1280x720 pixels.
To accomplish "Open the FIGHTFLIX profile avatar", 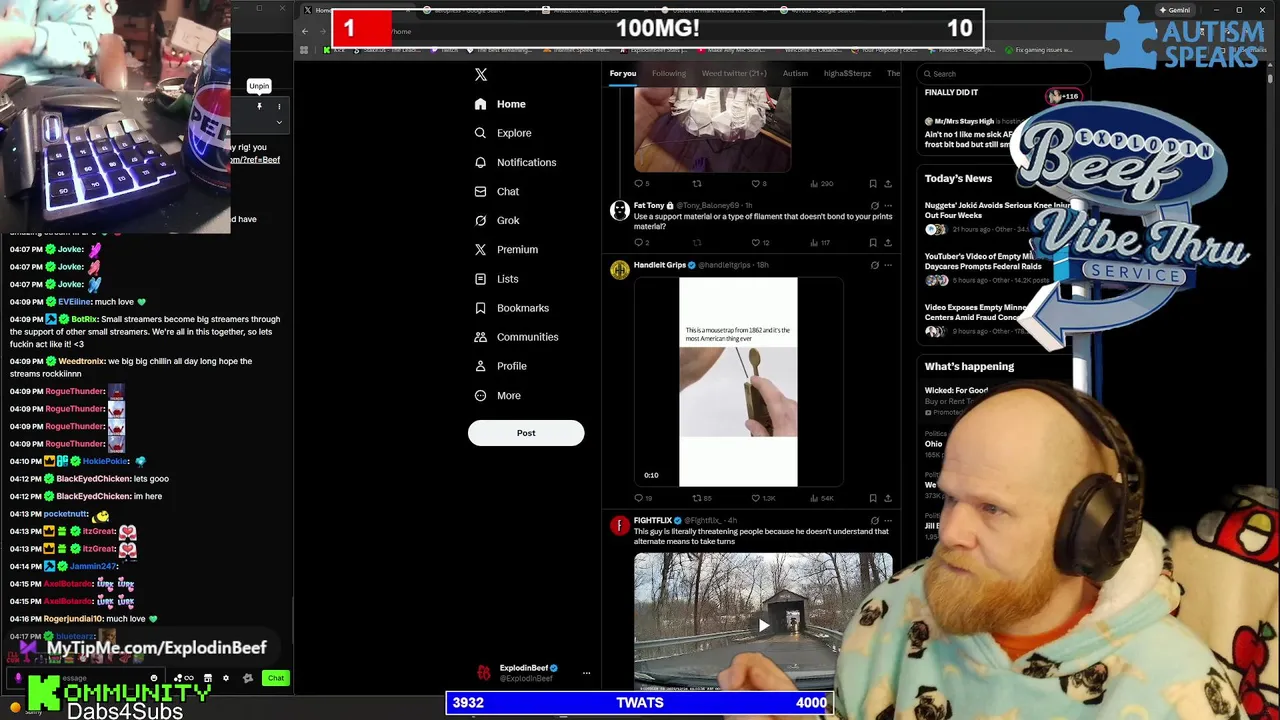I will coord(620,525).
